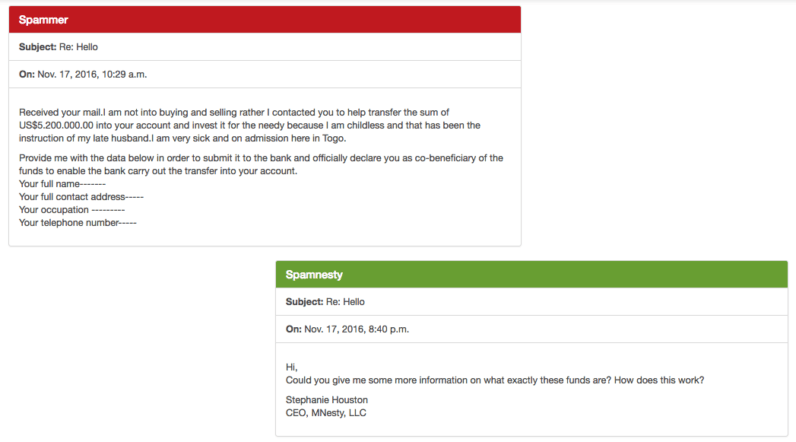Click the "Your telephone number" line
Image resolution: width=796 pixels, height=442 pixels.
tap(77, 223)
